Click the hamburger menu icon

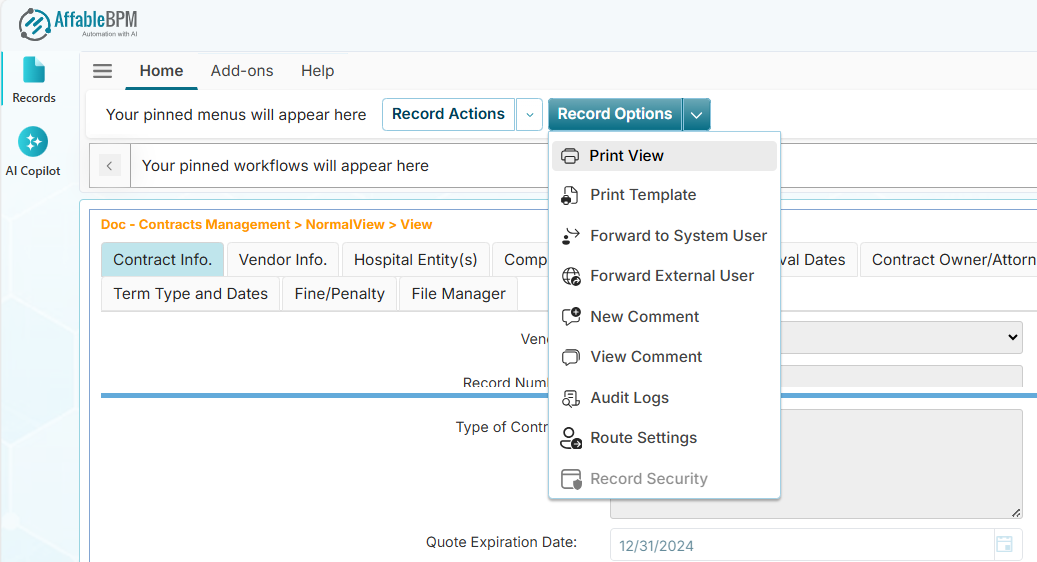(x=102, y=71)
